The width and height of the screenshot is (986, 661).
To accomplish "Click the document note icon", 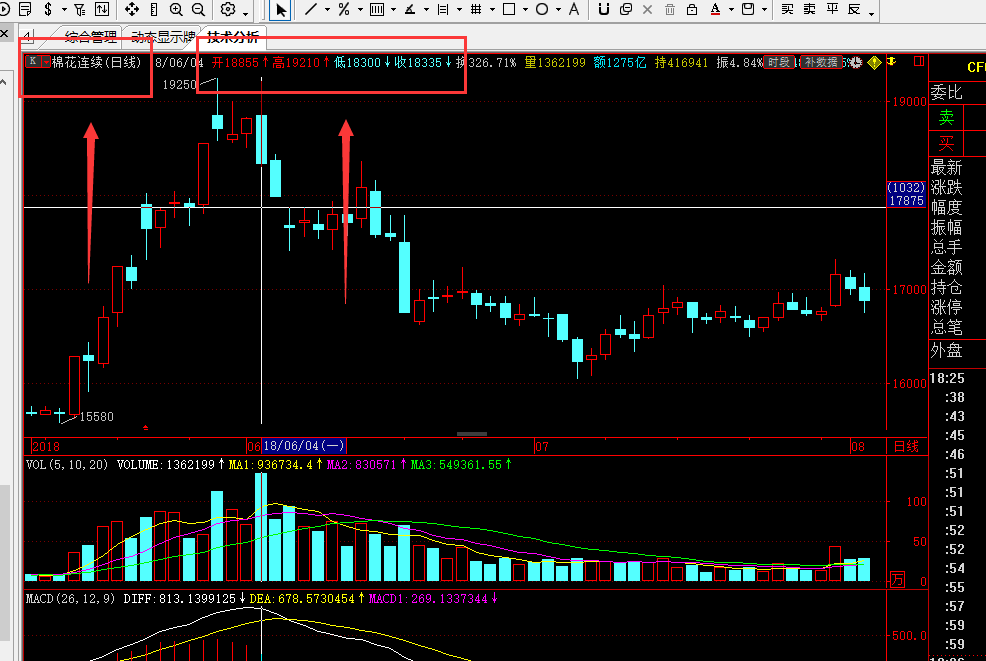I will 26,9.
